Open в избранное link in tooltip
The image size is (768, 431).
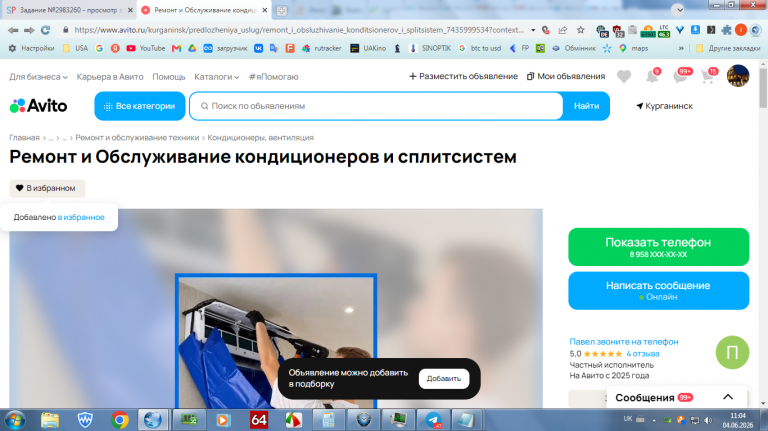(x=81, y=217)
